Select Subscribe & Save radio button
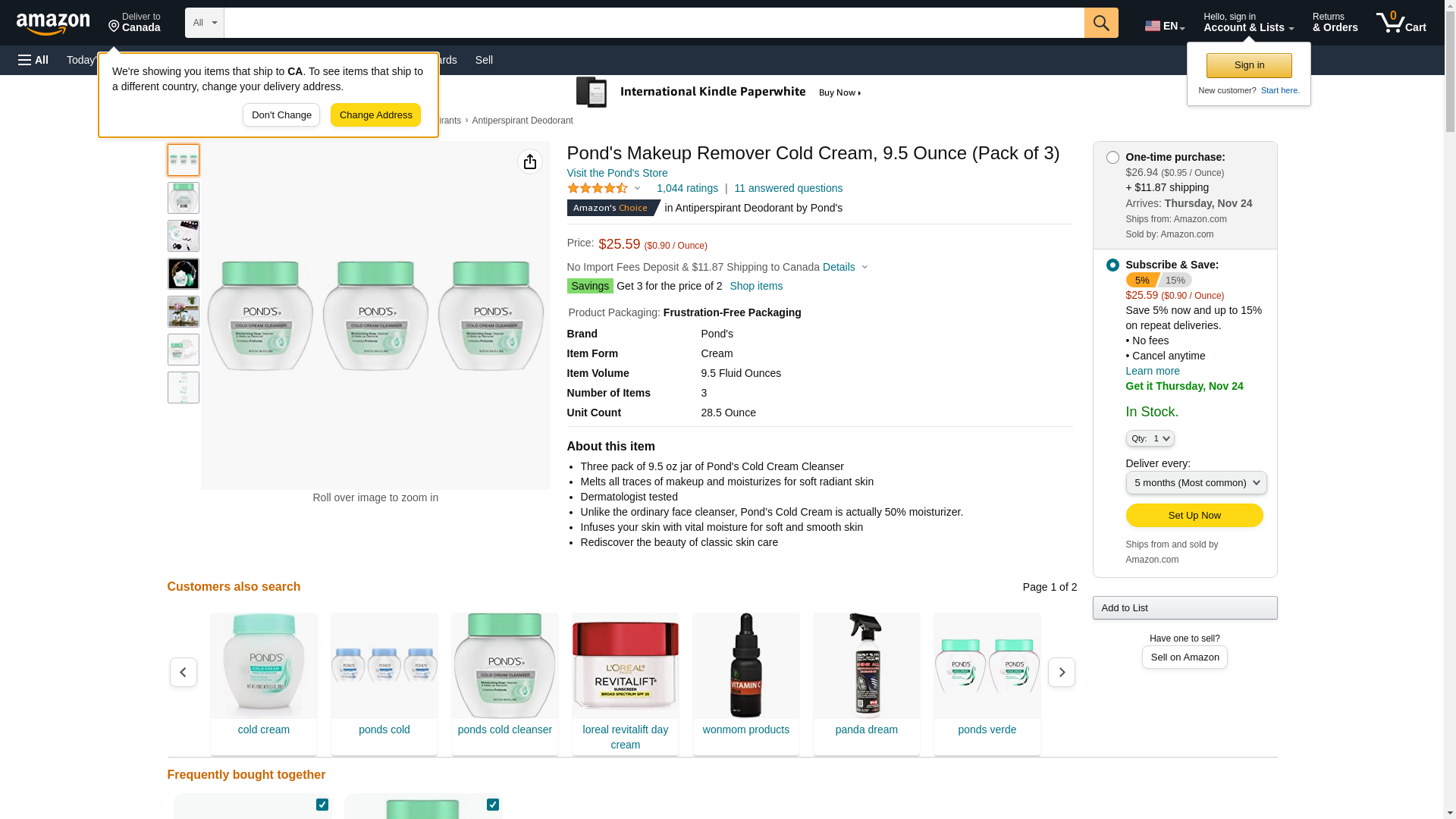 coord(1112,265)
